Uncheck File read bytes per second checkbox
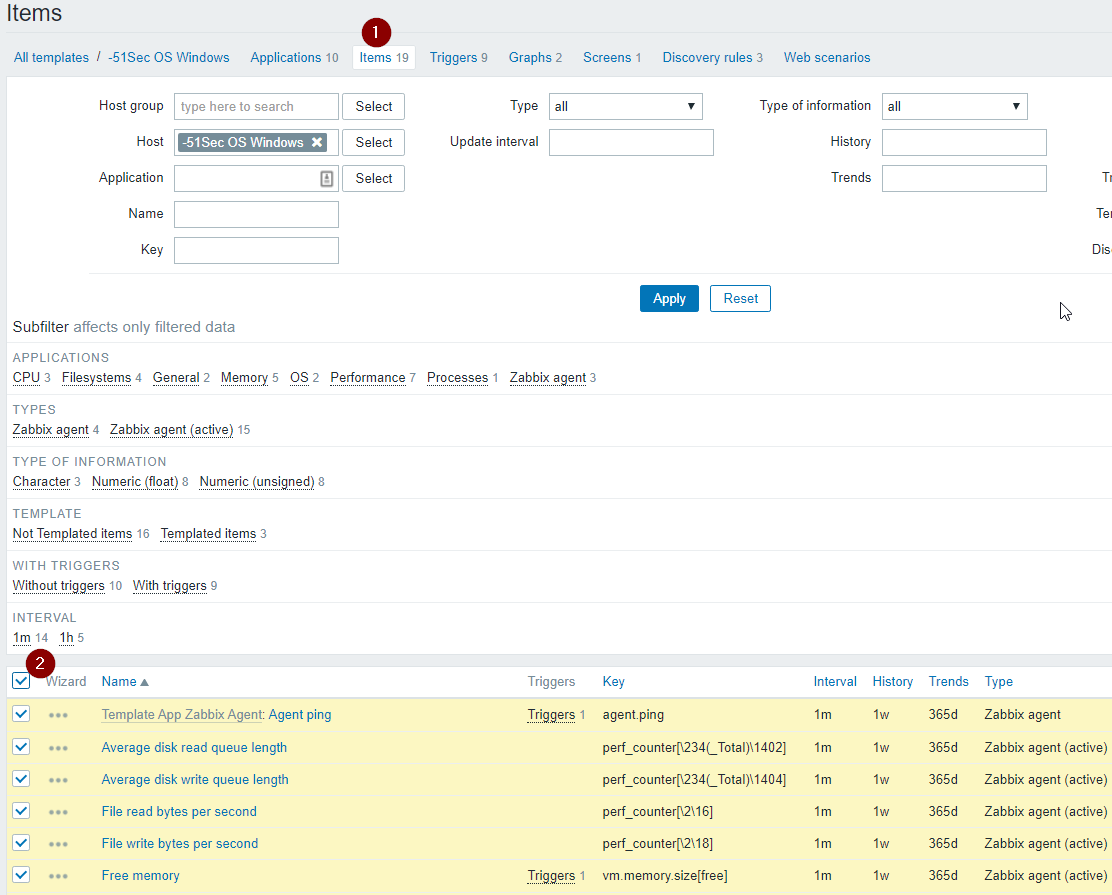This screenshot has width=1112, height=895. coord(21,810)
